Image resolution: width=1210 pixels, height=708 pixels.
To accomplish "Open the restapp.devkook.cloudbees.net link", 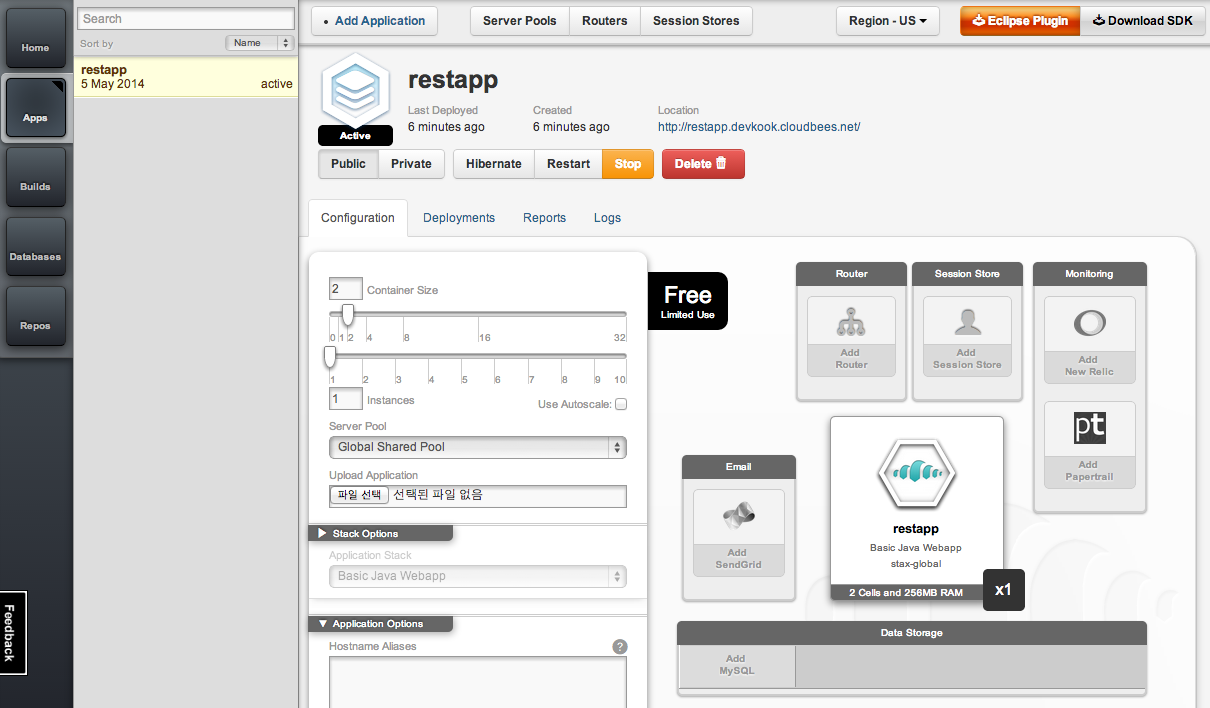I will point(759,127).
